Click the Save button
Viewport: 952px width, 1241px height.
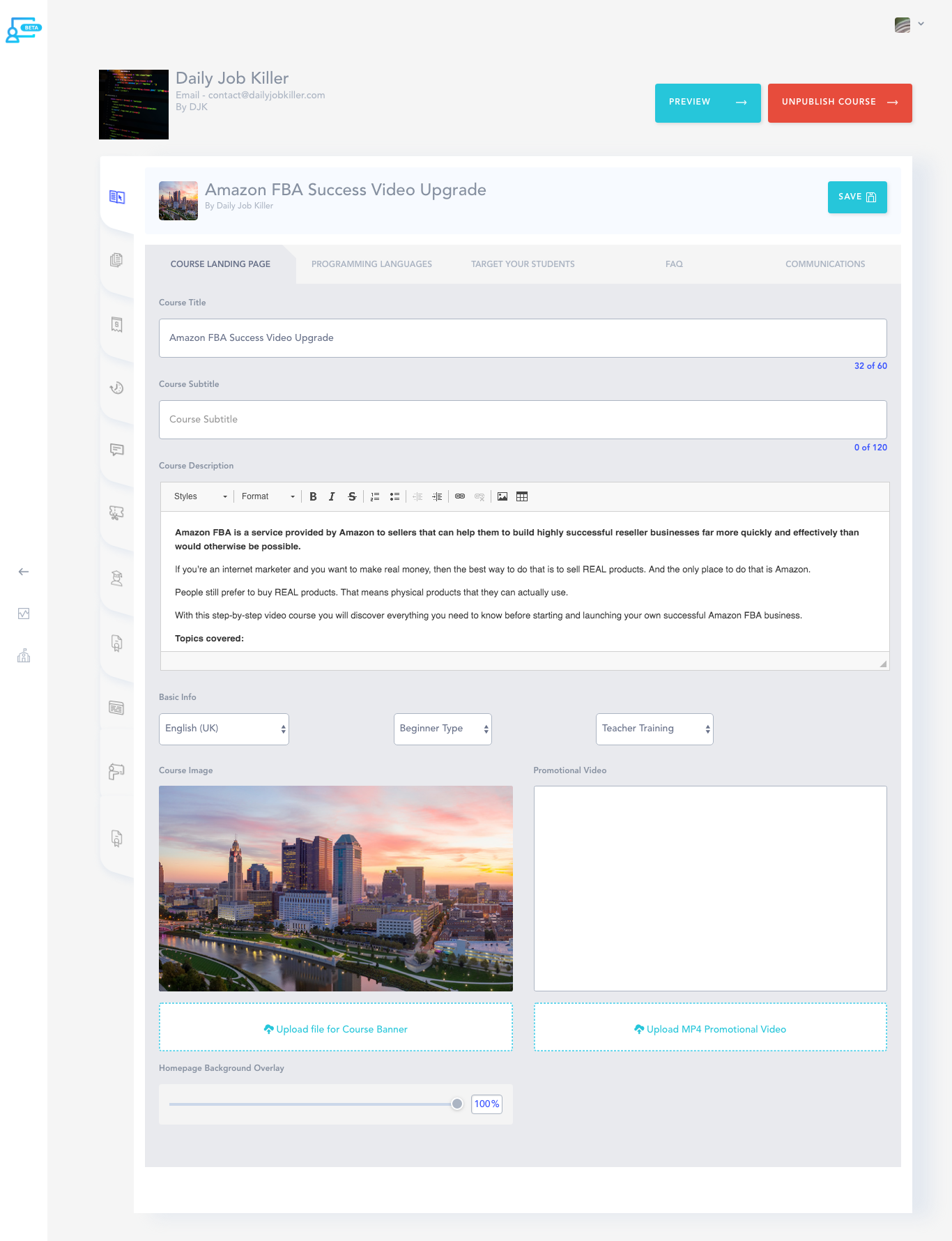857,197
